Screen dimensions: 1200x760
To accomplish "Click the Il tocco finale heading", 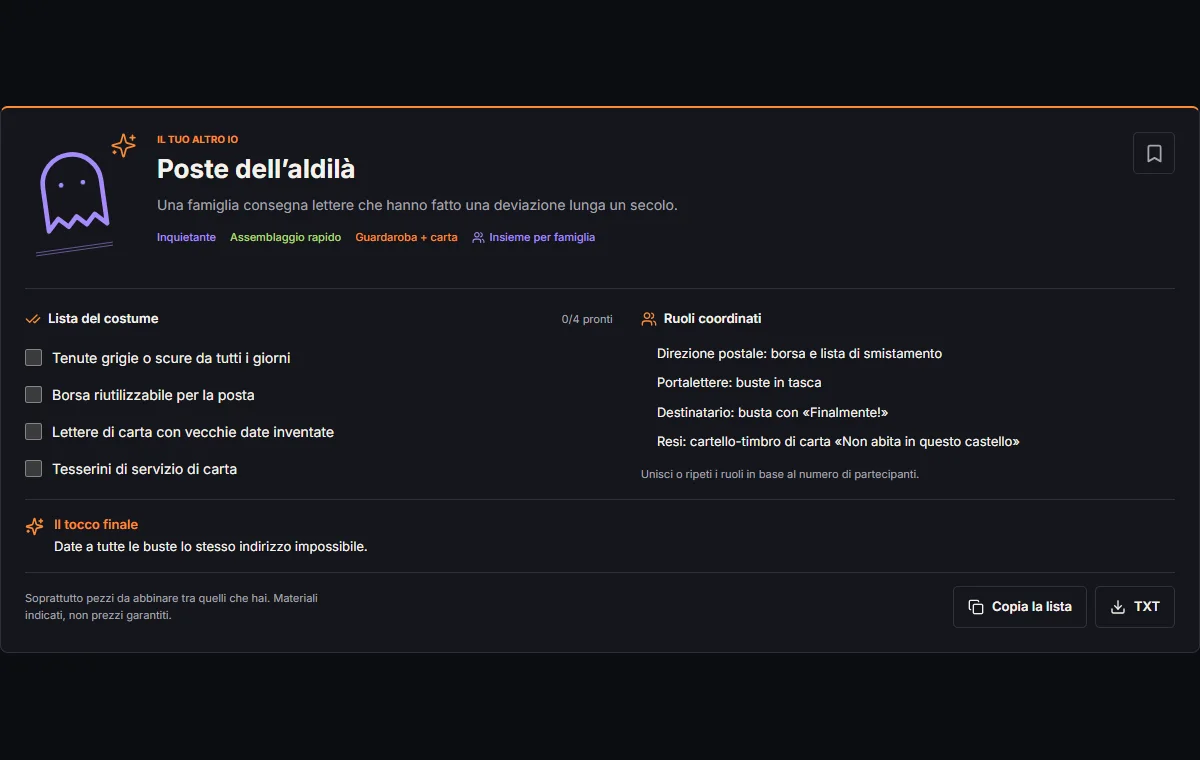I will 96,525.
